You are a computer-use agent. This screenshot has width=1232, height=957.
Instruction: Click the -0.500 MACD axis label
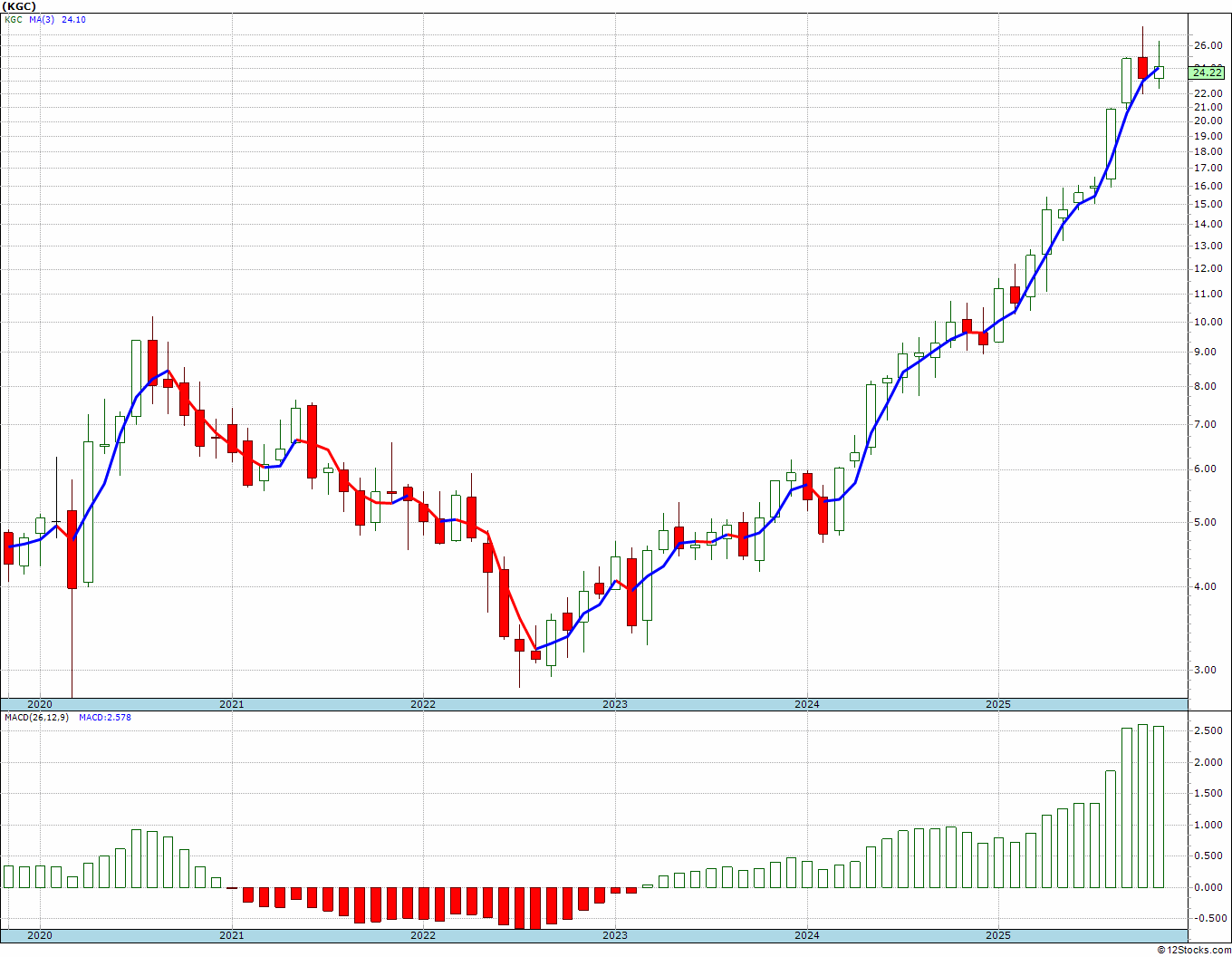(x=1209, y=919)
